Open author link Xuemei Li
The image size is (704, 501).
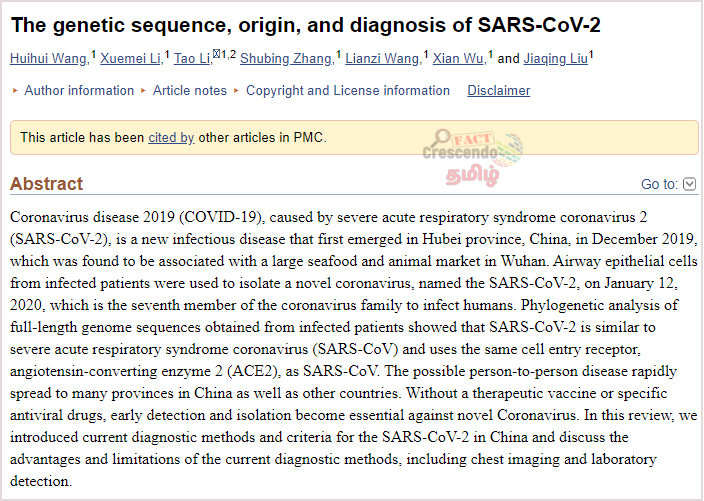(131, 58)
